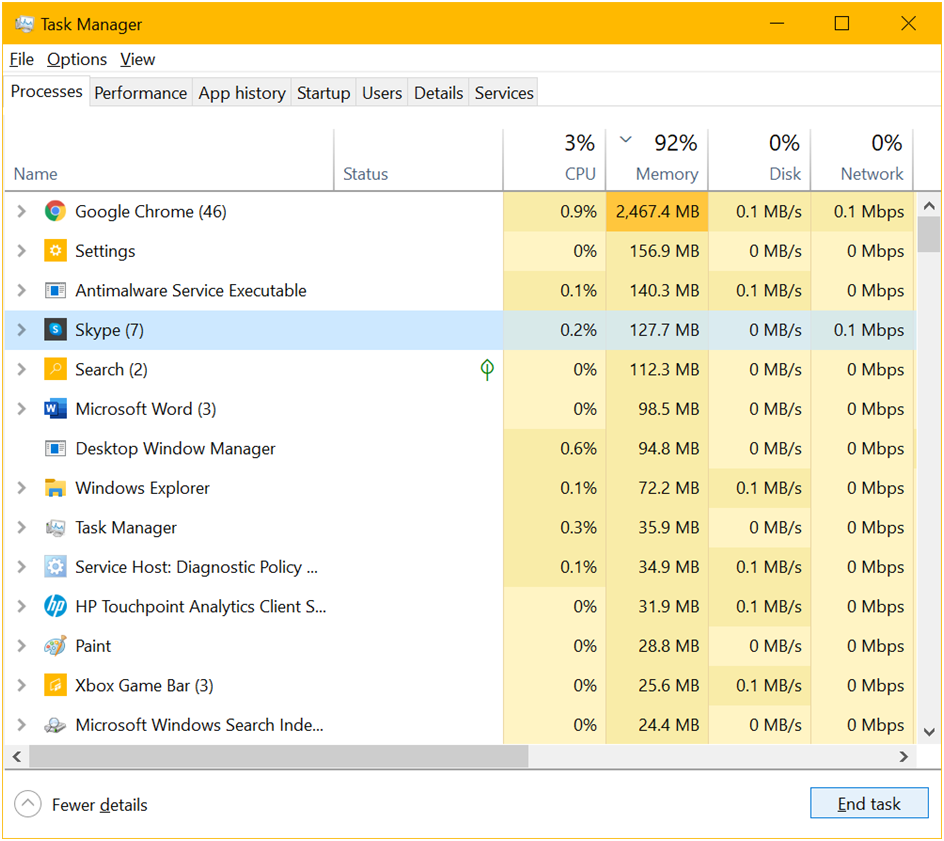944x841 pixels.
Task: Click the Search magnifier process icon
Action: point(55,369)
